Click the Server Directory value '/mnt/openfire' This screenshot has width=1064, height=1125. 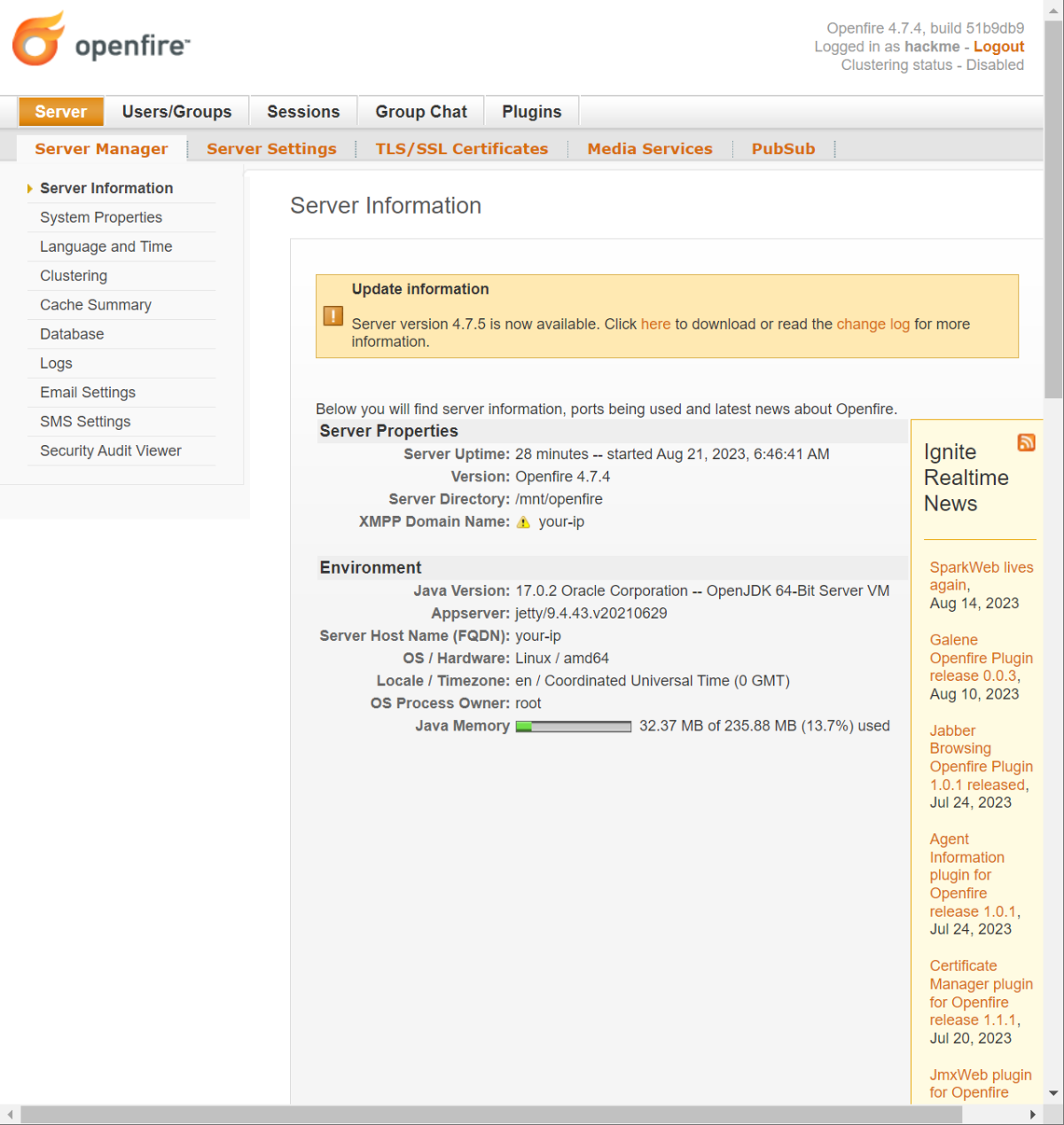point(559,500)
